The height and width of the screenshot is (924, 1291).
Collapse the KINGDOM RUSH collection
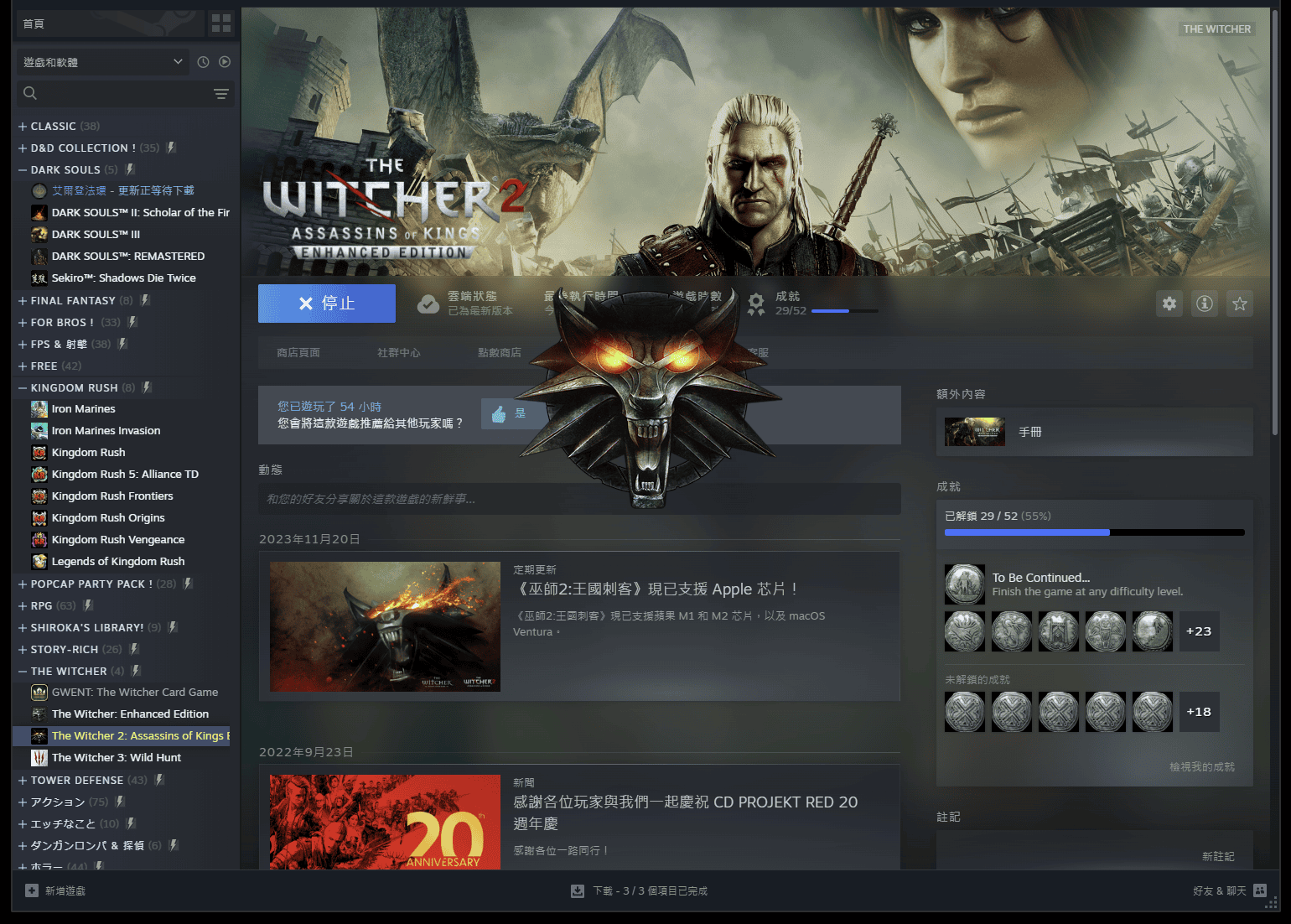(x=23, y=388)
